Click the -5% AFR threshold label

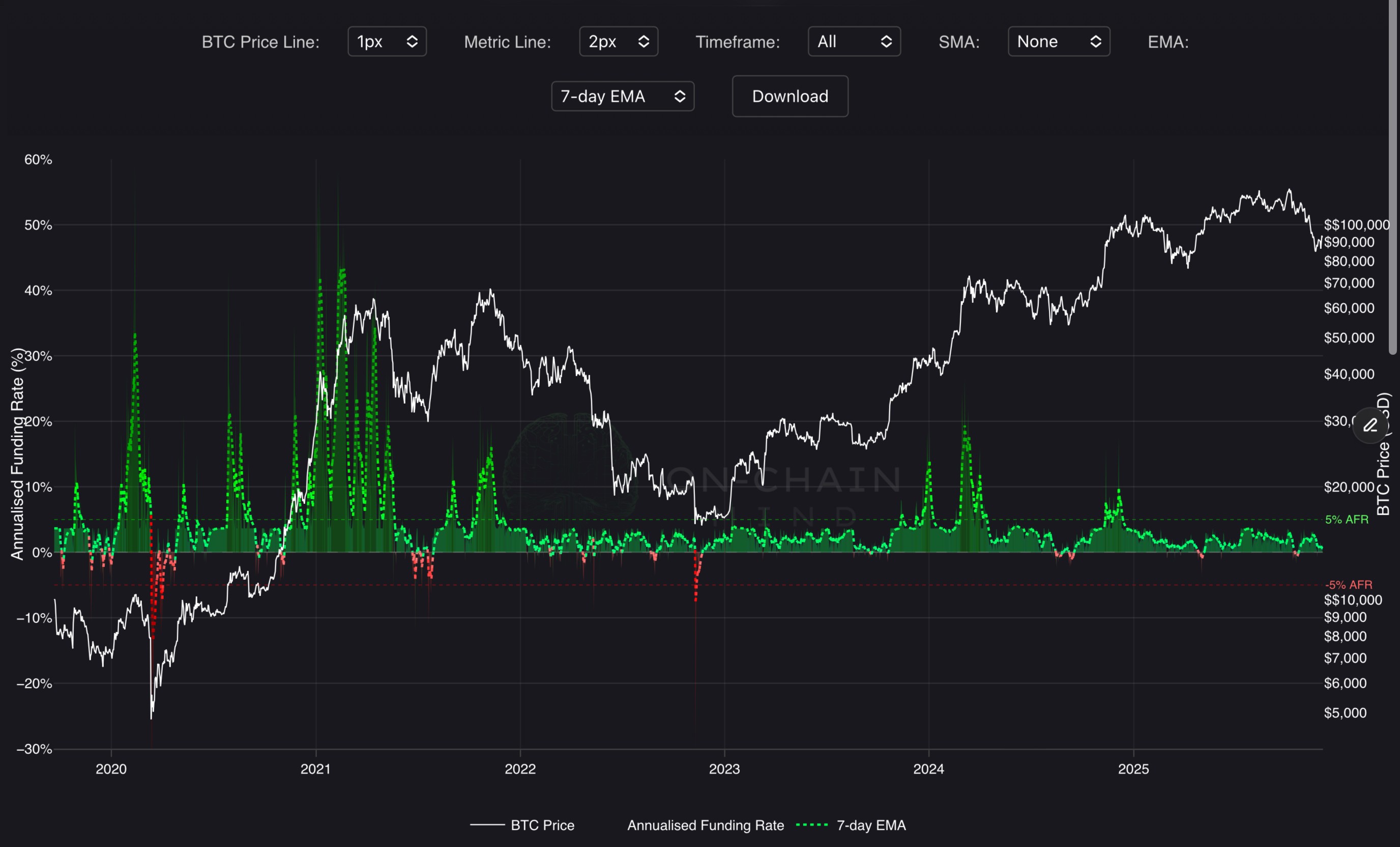point(1348,584)
